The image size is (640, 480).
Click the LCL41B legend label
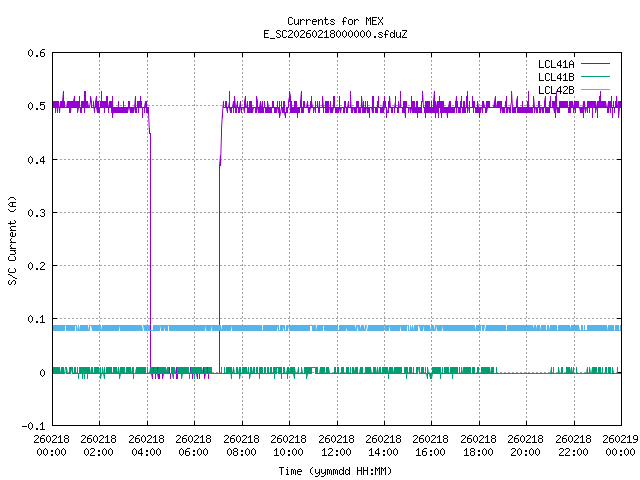pyautogui.click(x=555, y=77)
